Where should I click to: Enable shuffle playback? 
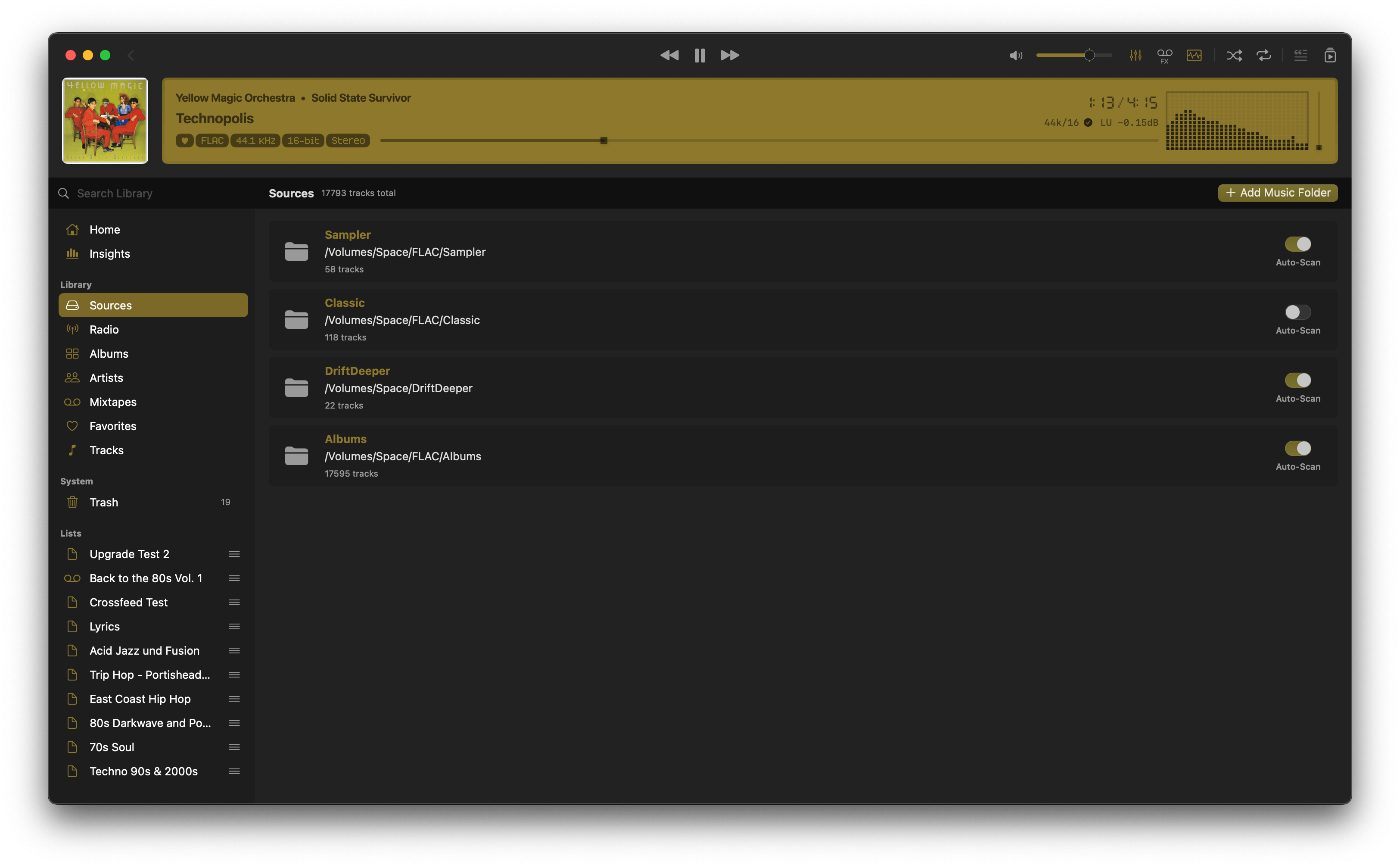click(1234, 55)
